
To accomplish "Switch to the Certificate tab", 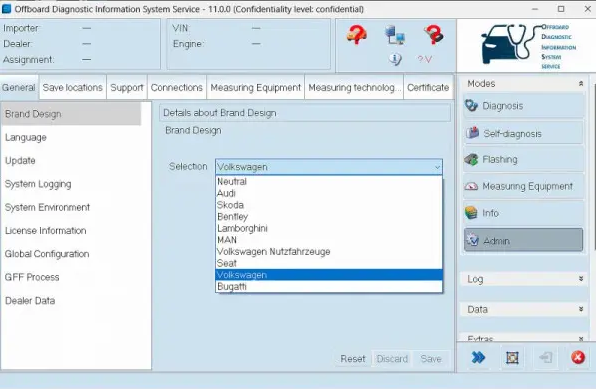I will [x=428, y=87].
